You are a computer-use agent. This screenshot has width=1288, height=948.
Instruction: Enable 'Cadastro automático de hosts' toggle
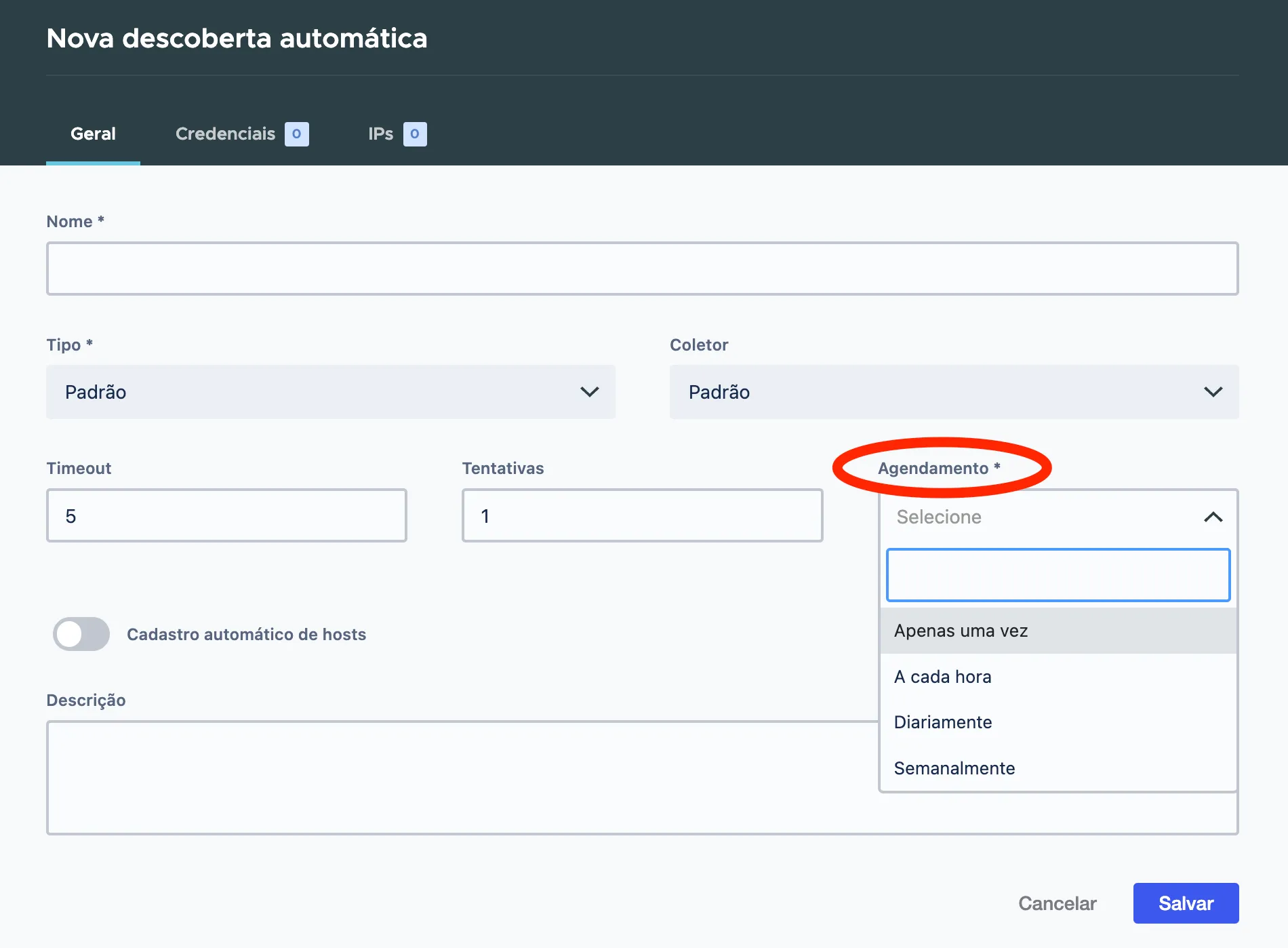[81, 634]
